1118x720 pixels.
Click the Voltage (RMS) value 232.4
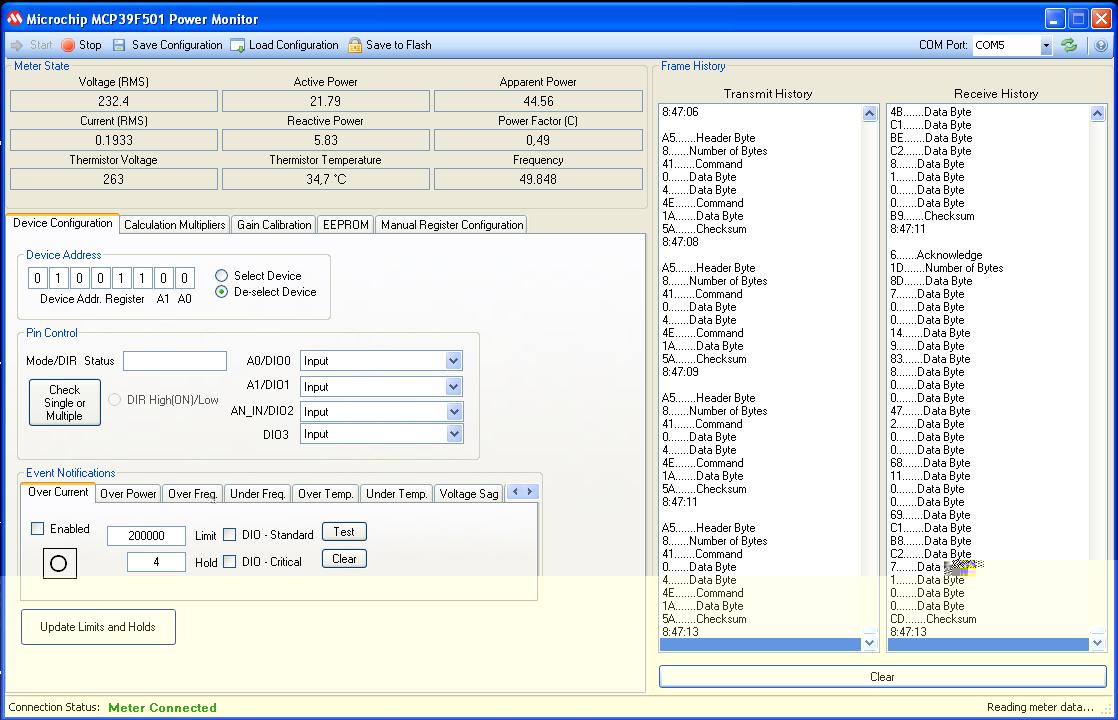113,101
